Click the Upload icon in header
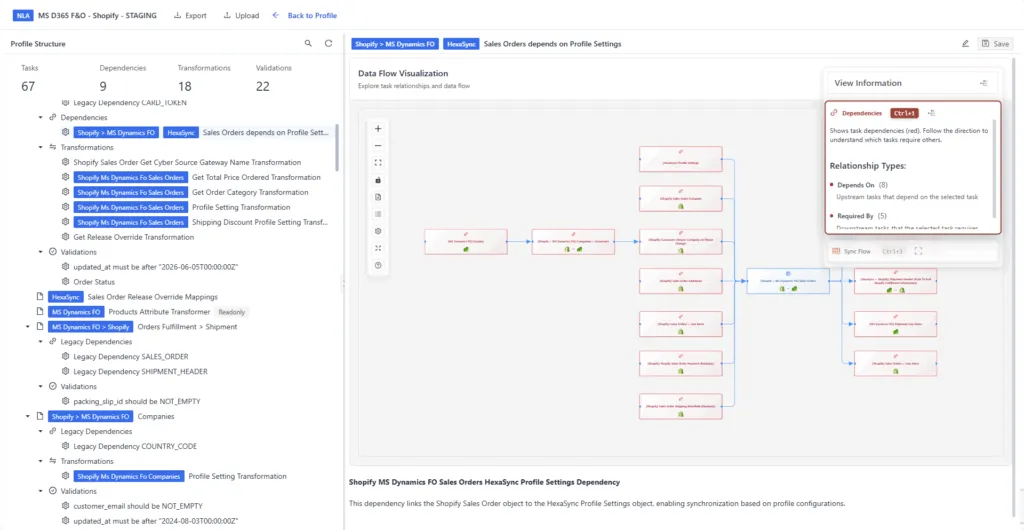The width and height of the screenshot is (1024, 530). [x=227, y=16]
